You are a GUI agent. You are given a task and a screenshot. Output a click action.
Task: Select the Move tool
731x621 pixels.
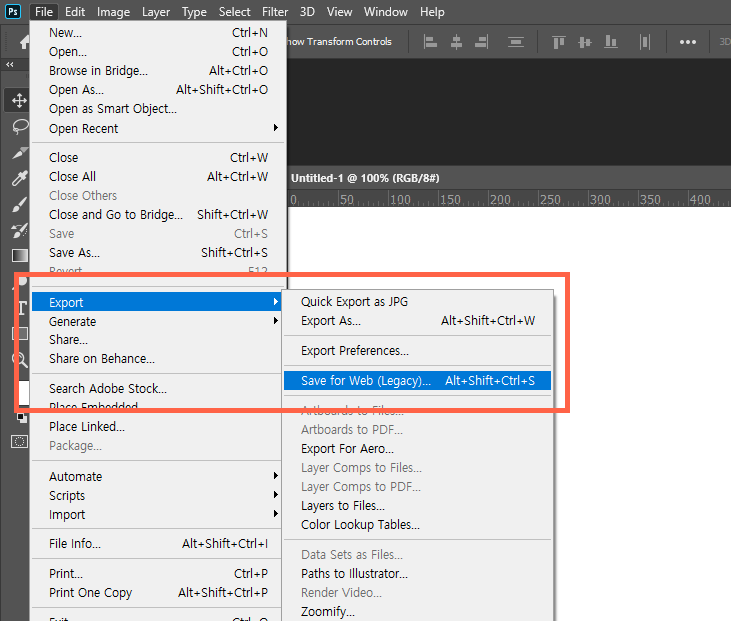[19, 100]
